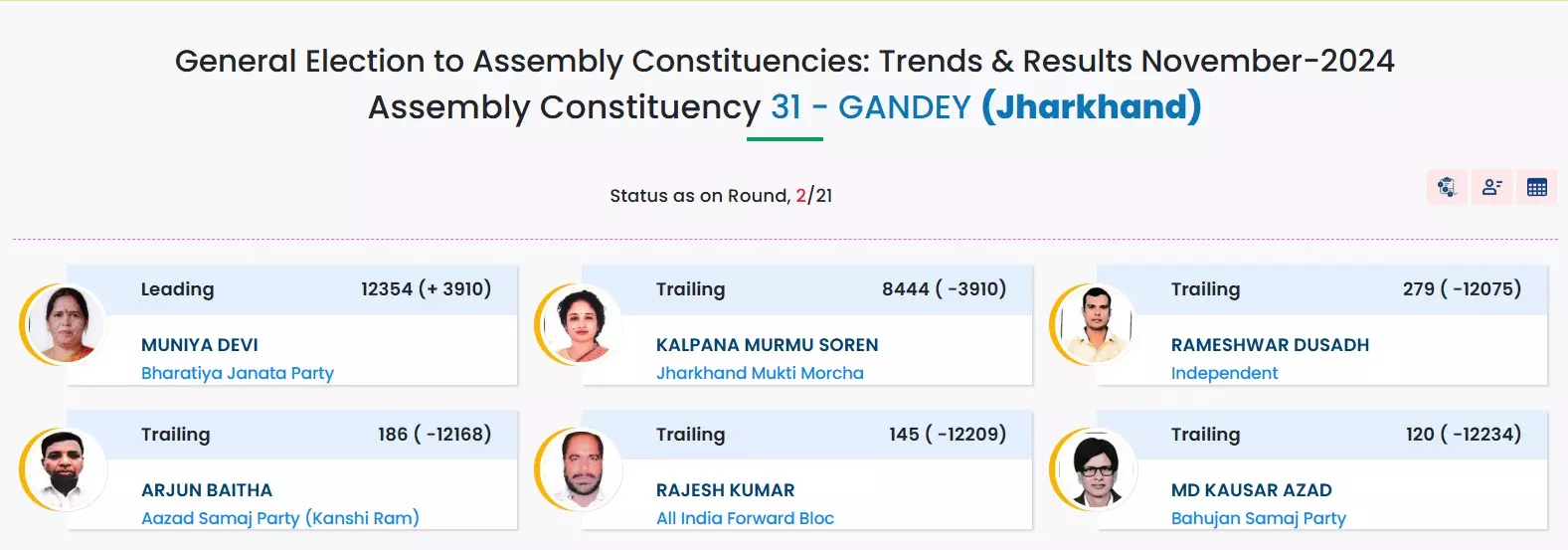Click the All India Forward Bloc label
Viewport: 1568px width, 550px height.
pyautogui.click(x=745, y=518)
